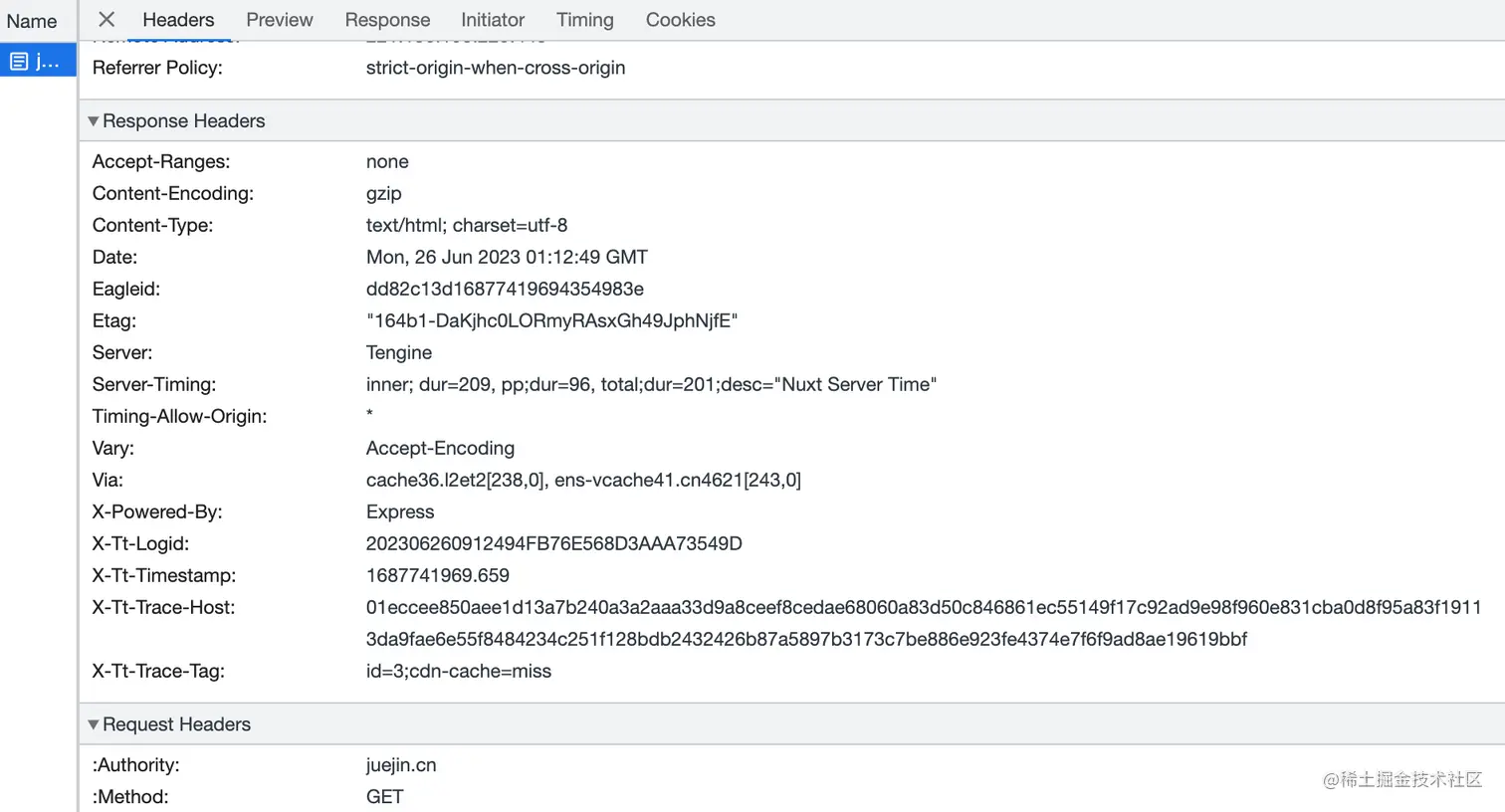Collapse the Response Headers section
This screenshot has height=812, width=1505.
94,121
